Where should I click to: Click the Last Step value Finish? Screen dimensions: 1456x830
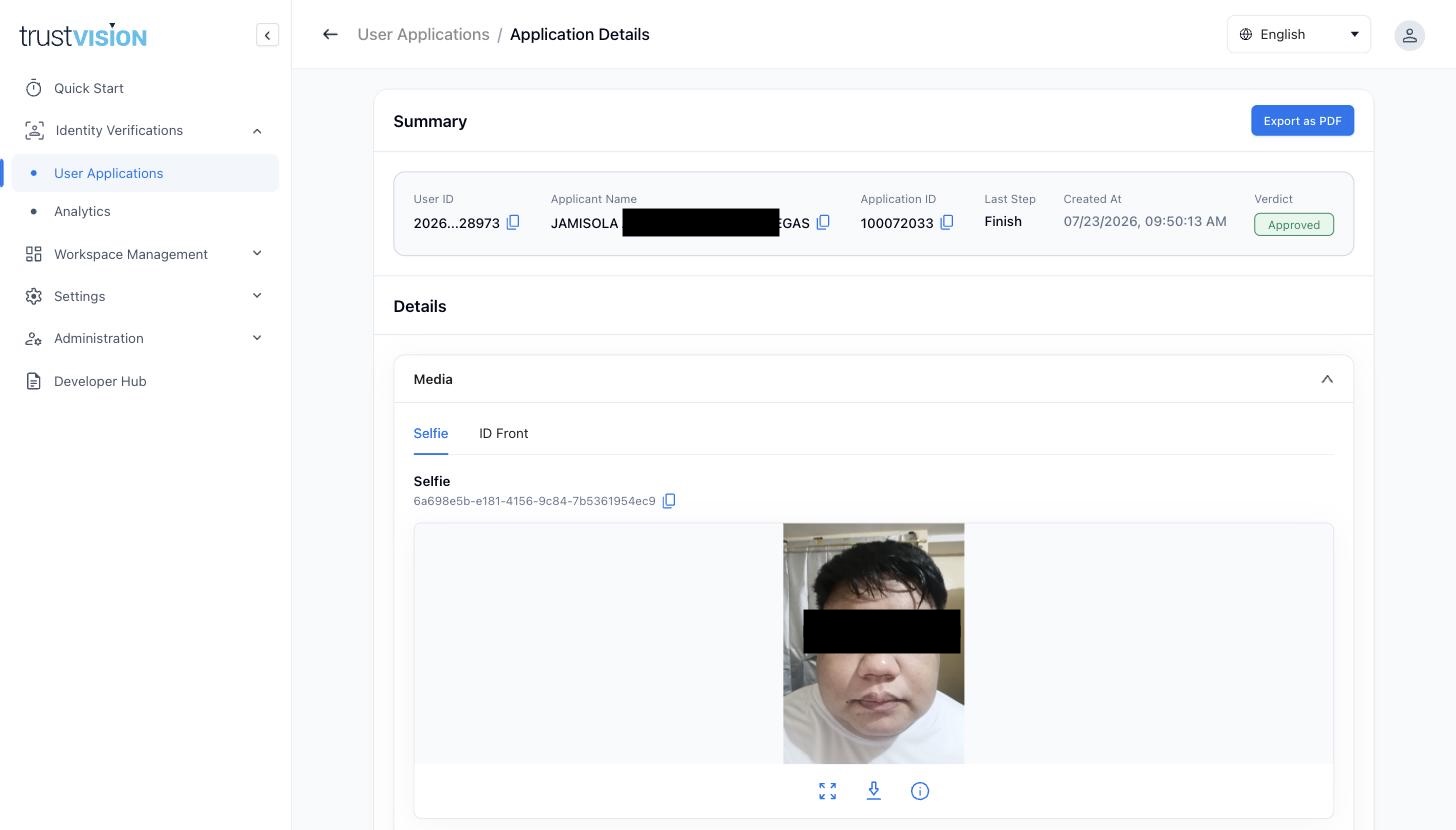pos(1003,222)
